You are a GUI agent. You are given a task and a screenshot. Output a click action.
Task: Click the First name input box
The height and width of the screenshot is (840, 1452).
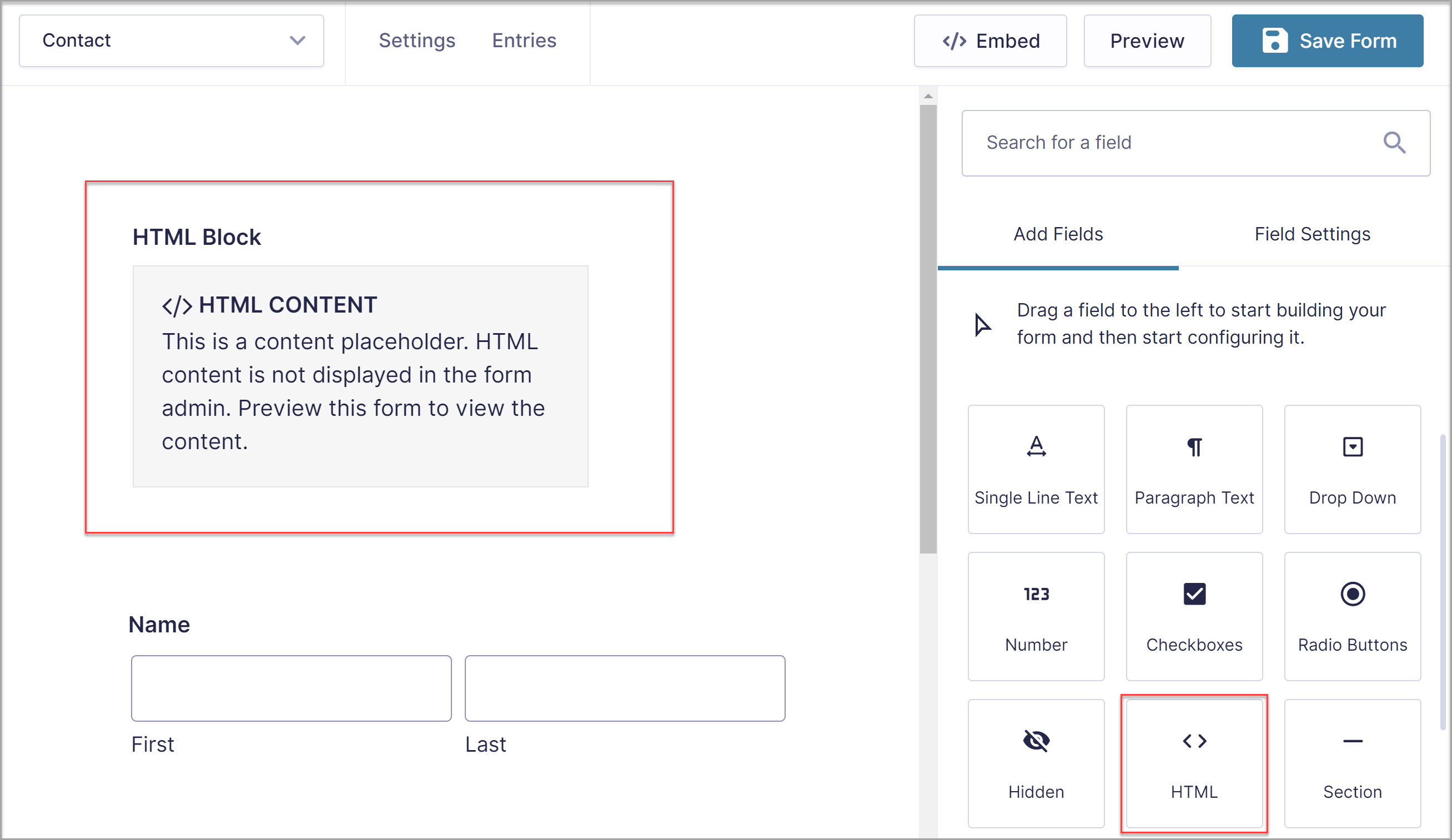(291, 688)
